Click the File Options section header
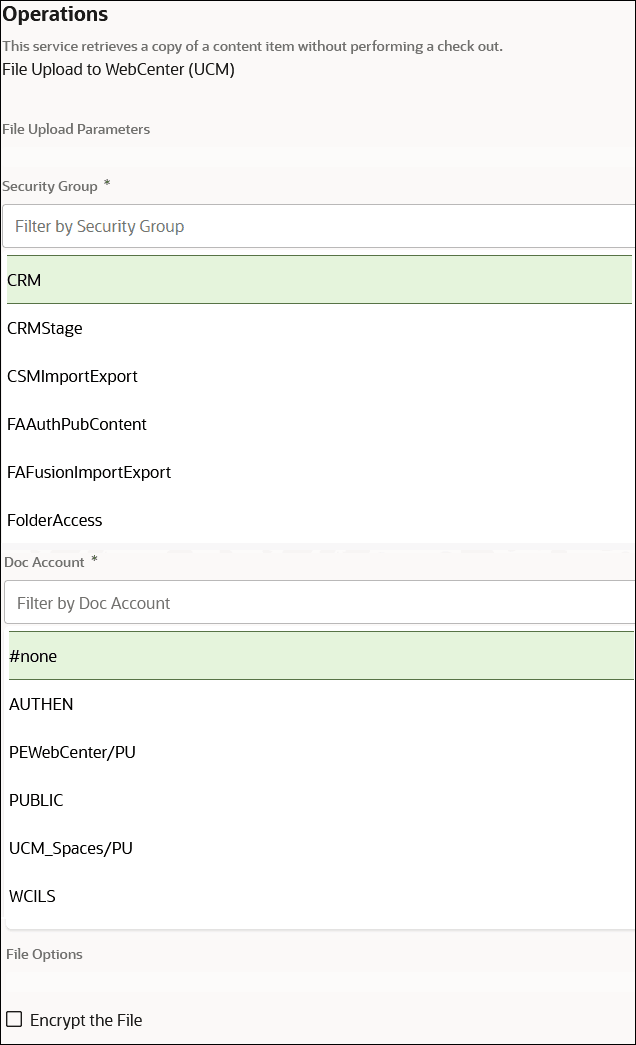 [x=44, y=954]
